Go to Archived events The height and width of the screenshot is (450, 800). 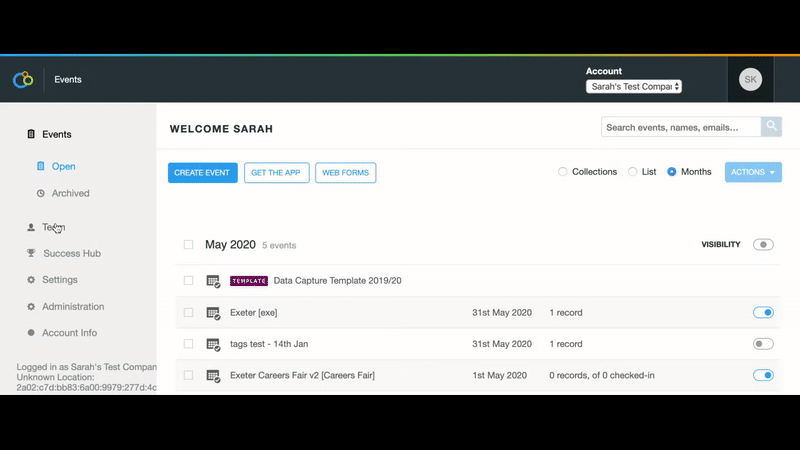click(x=70, y=193)
